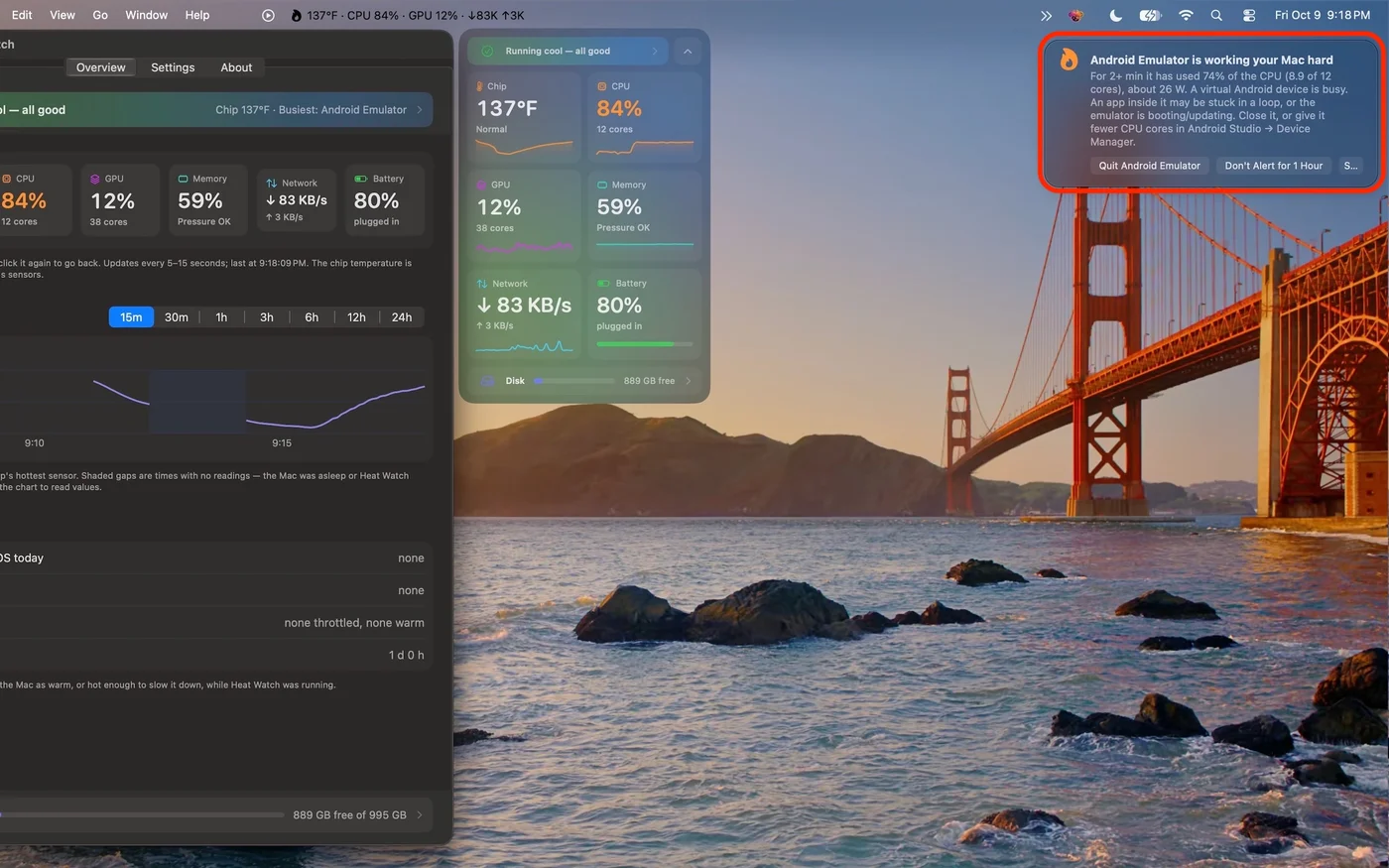Click the green Battery icon in the popover card

point(601,283)
